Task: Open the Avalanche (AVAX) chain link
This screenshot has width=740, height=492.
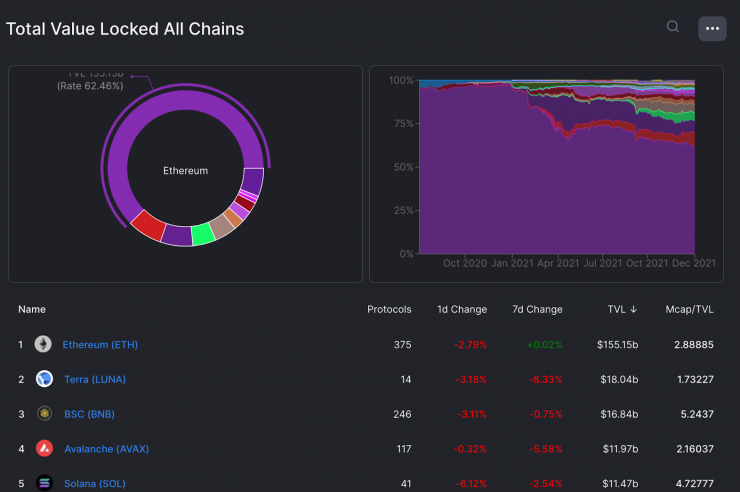Action: pos(107,449)
